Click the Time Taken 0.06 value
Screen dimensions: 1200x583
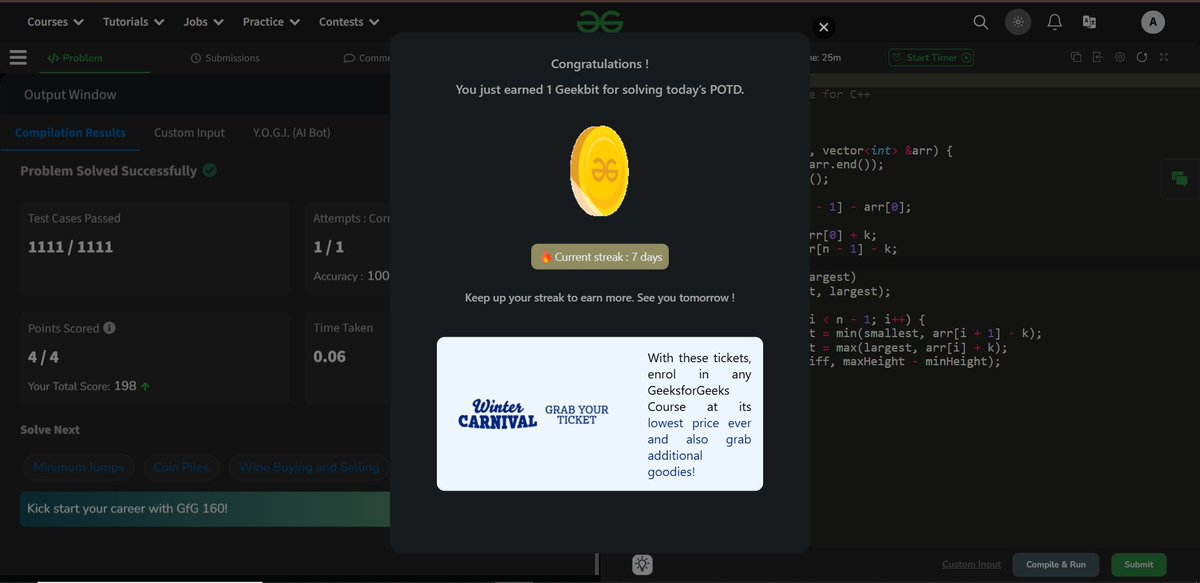click(x=329, y=357)
